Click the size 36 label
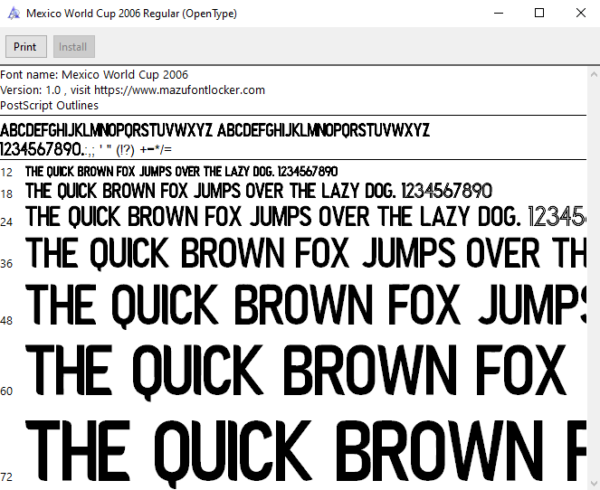This screenshot has height=490, width=600. pyautogui.click(x=7, y=264)
